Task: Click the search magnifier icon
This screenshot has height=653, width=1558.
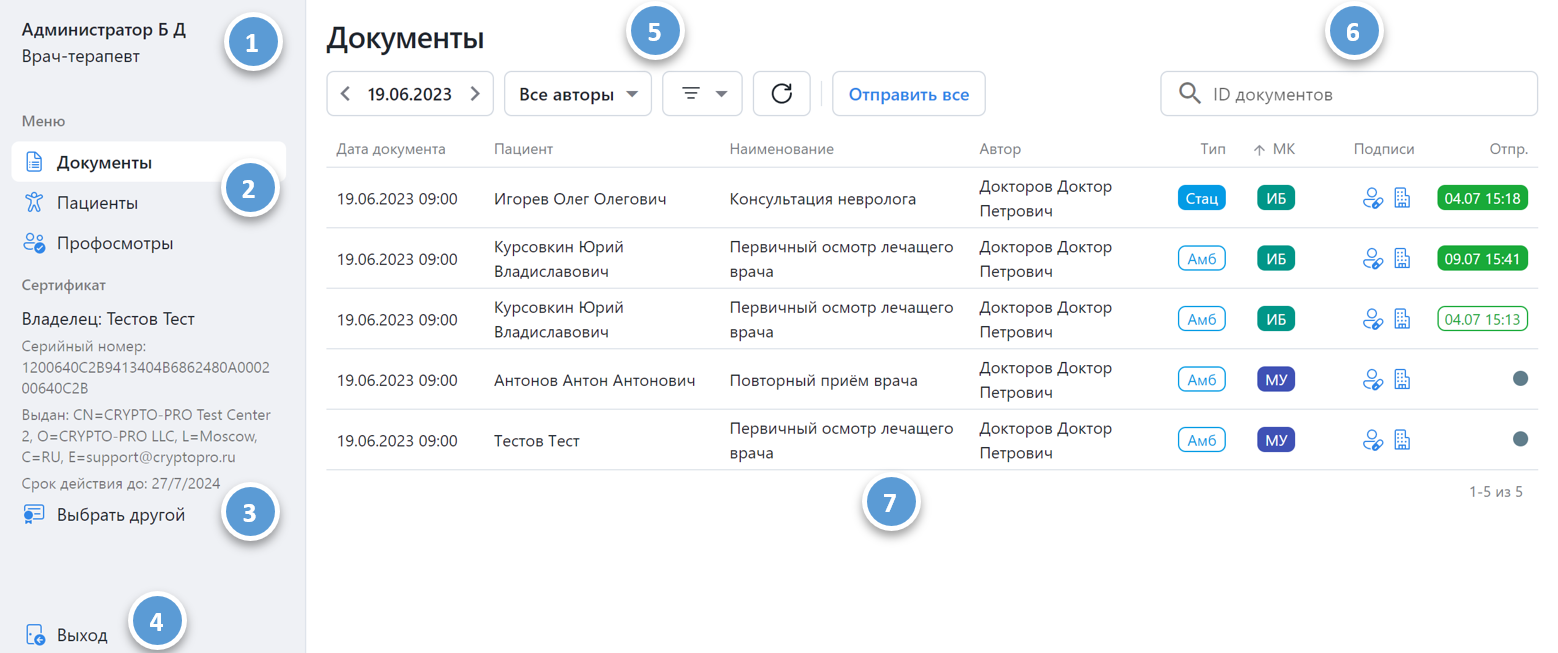Action: point(1189,94)
